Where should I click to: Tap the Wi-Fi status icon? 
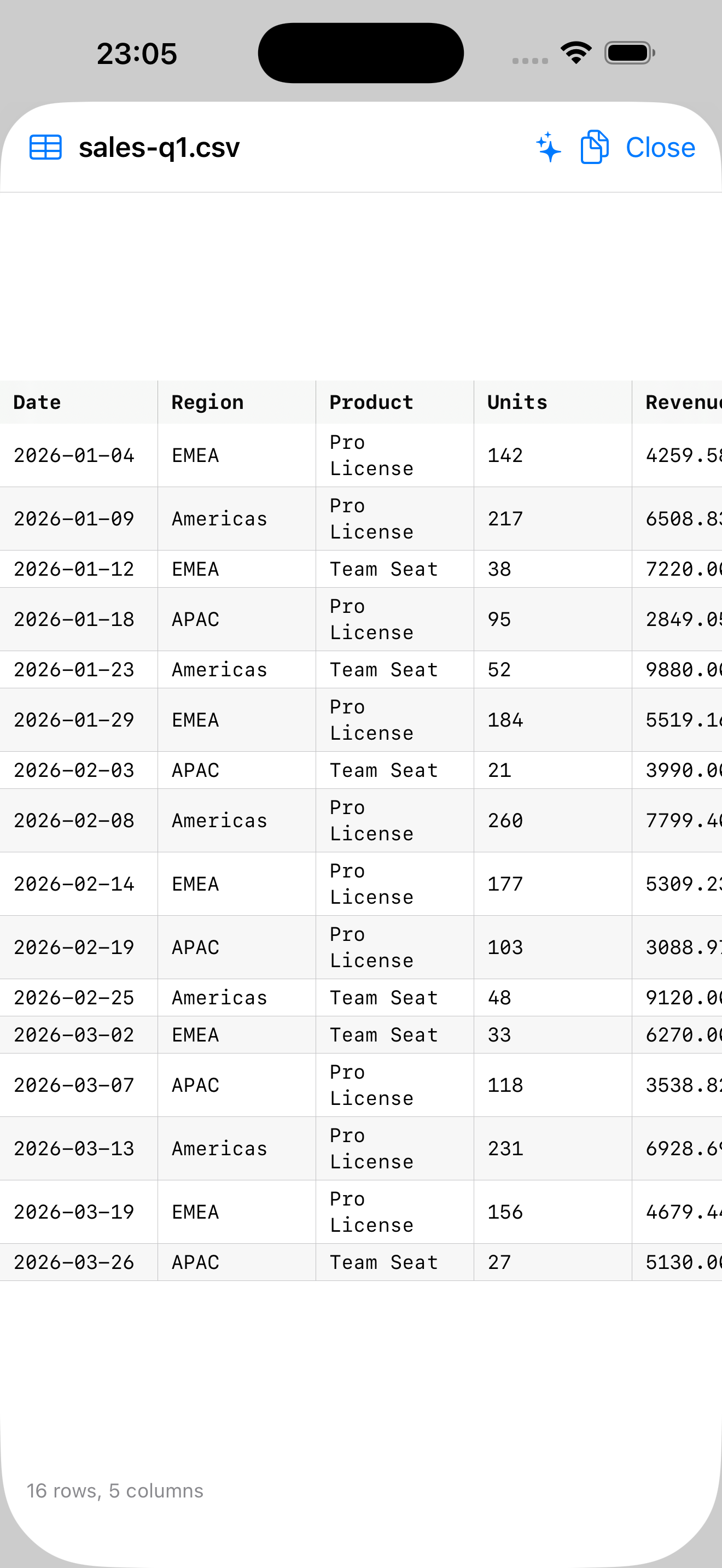(x=576, y=53)
